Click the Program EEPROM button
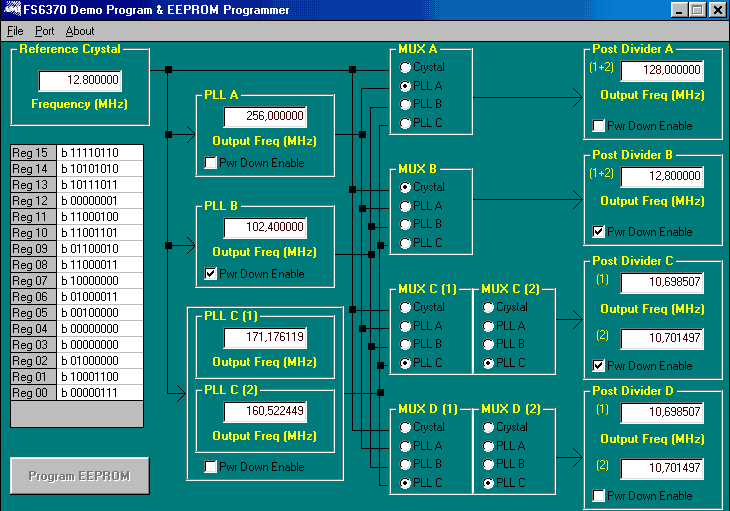Viewport: 730px width, 511px height. (80, 476)
